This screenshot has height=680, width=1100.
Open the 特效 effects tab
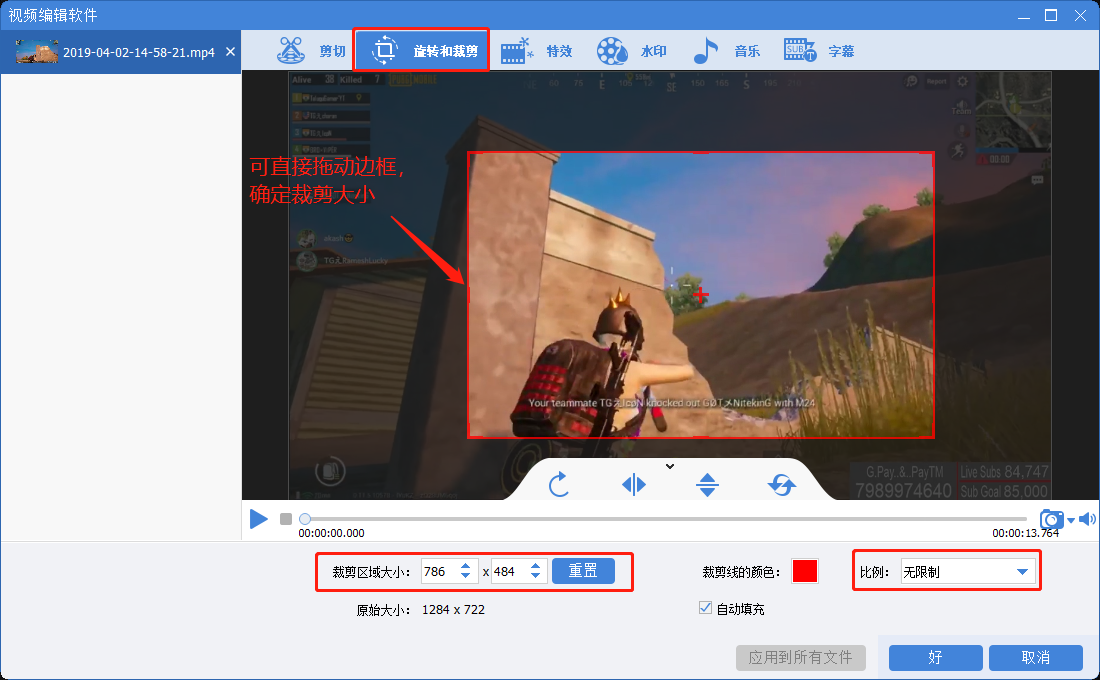pos(537,51)
